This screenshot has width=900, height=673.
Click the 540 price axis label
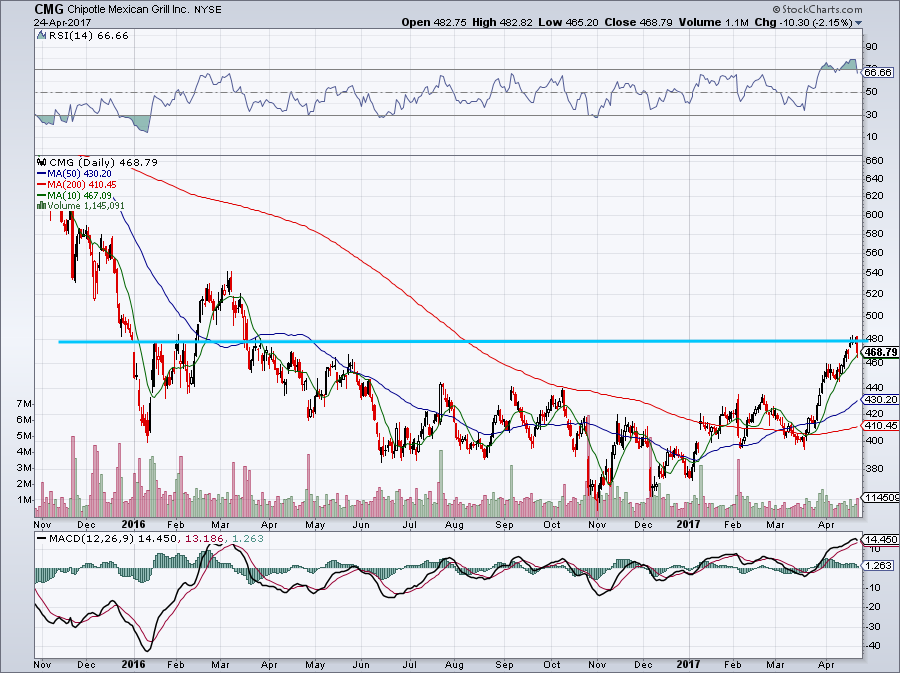point(875,273)
